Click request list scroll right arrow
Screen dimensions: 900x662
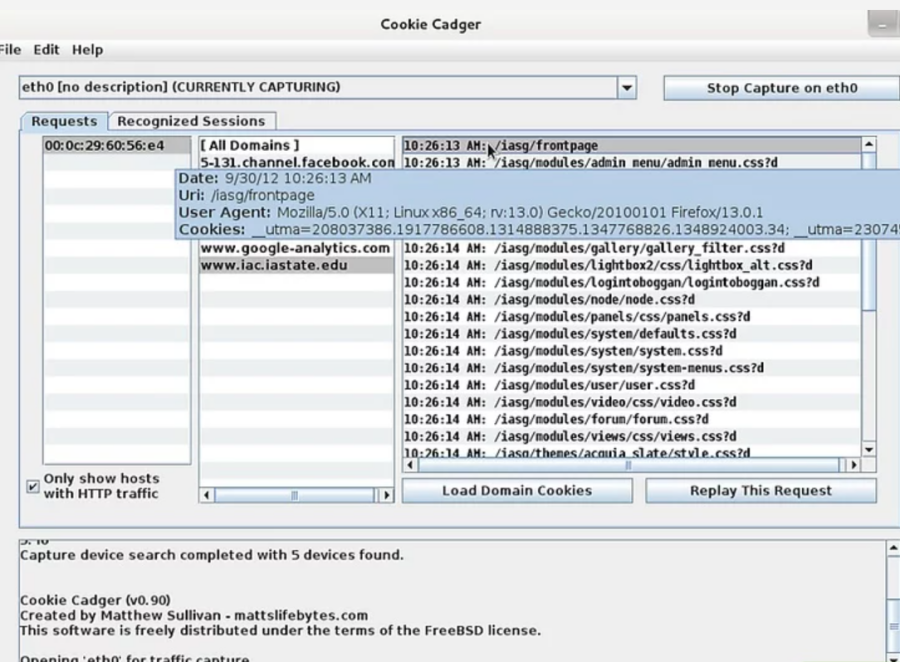point(854,465)
